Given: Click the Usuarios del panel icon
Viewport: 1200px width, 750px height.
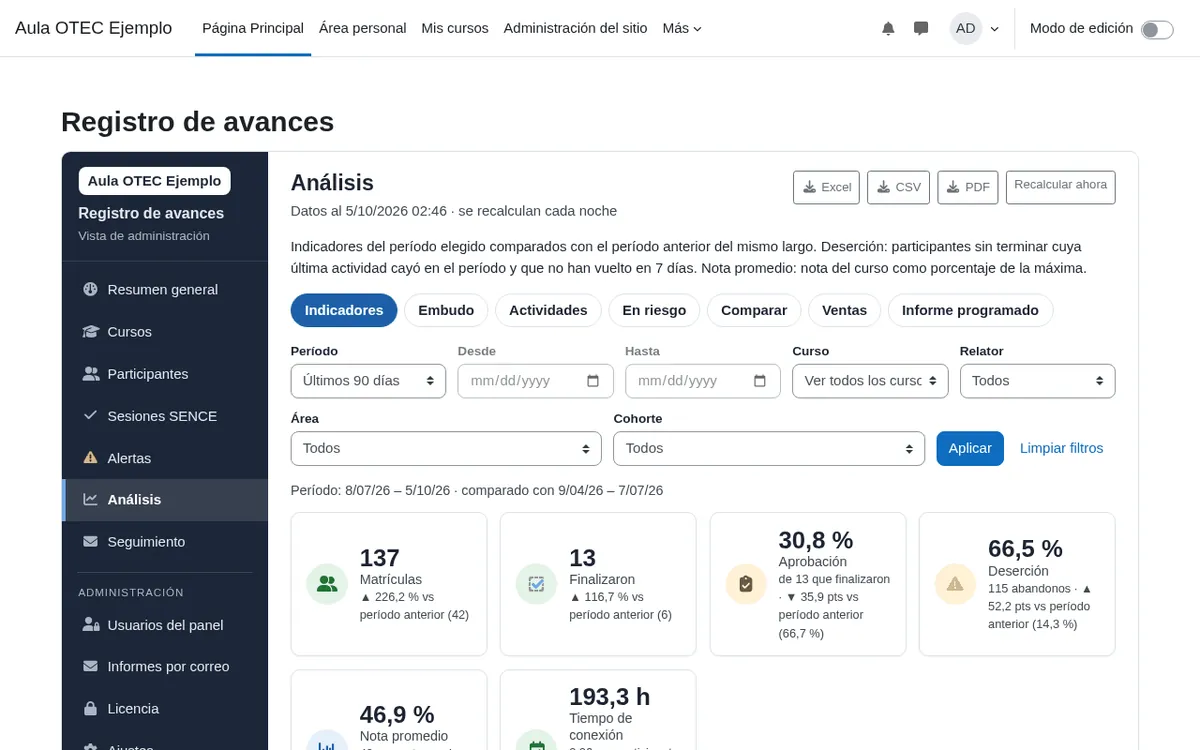Looking at the screenshot, I should tap(90, 625).
